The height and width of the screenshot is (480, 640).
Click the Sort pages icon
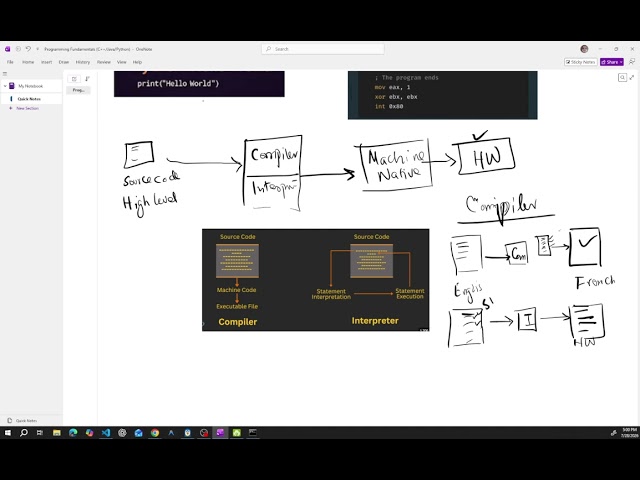click(87, 79)
